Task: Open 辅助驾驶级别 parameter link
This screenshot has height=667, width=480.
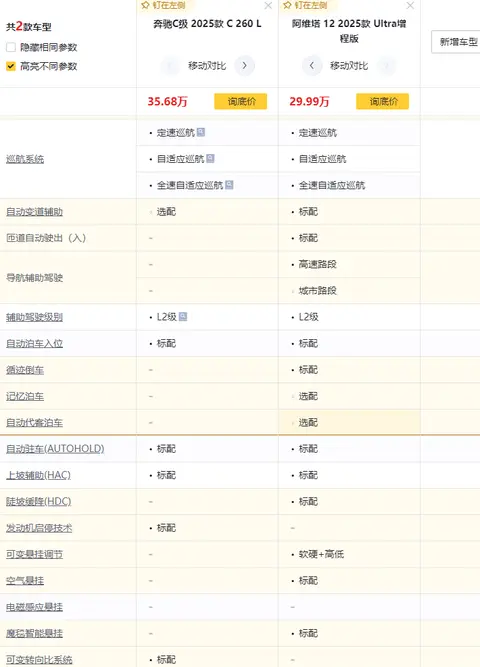Action: pyautogui.click(x=34, y=317)
